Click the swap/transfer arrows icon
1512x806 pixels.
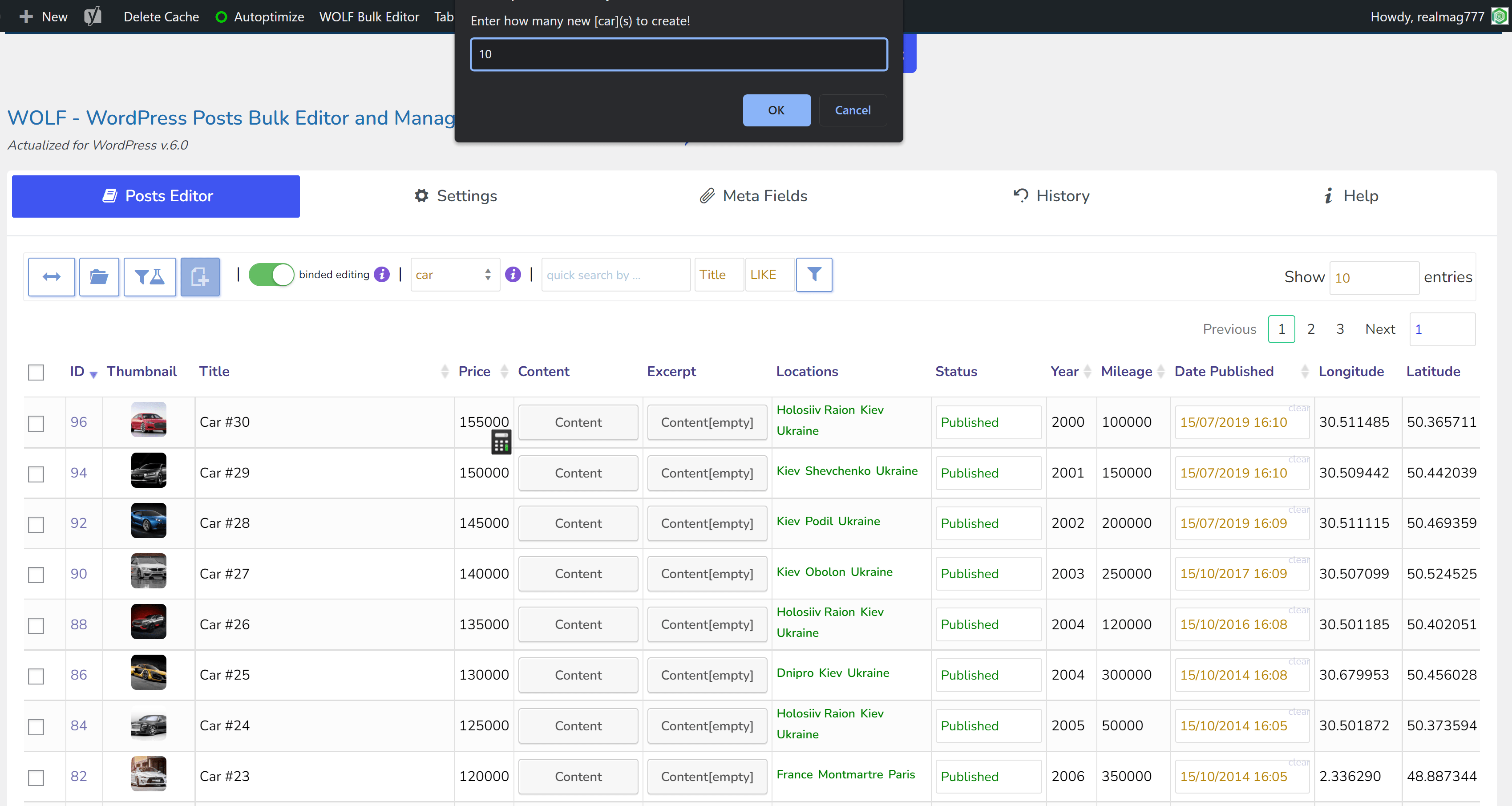coord(51,275)
